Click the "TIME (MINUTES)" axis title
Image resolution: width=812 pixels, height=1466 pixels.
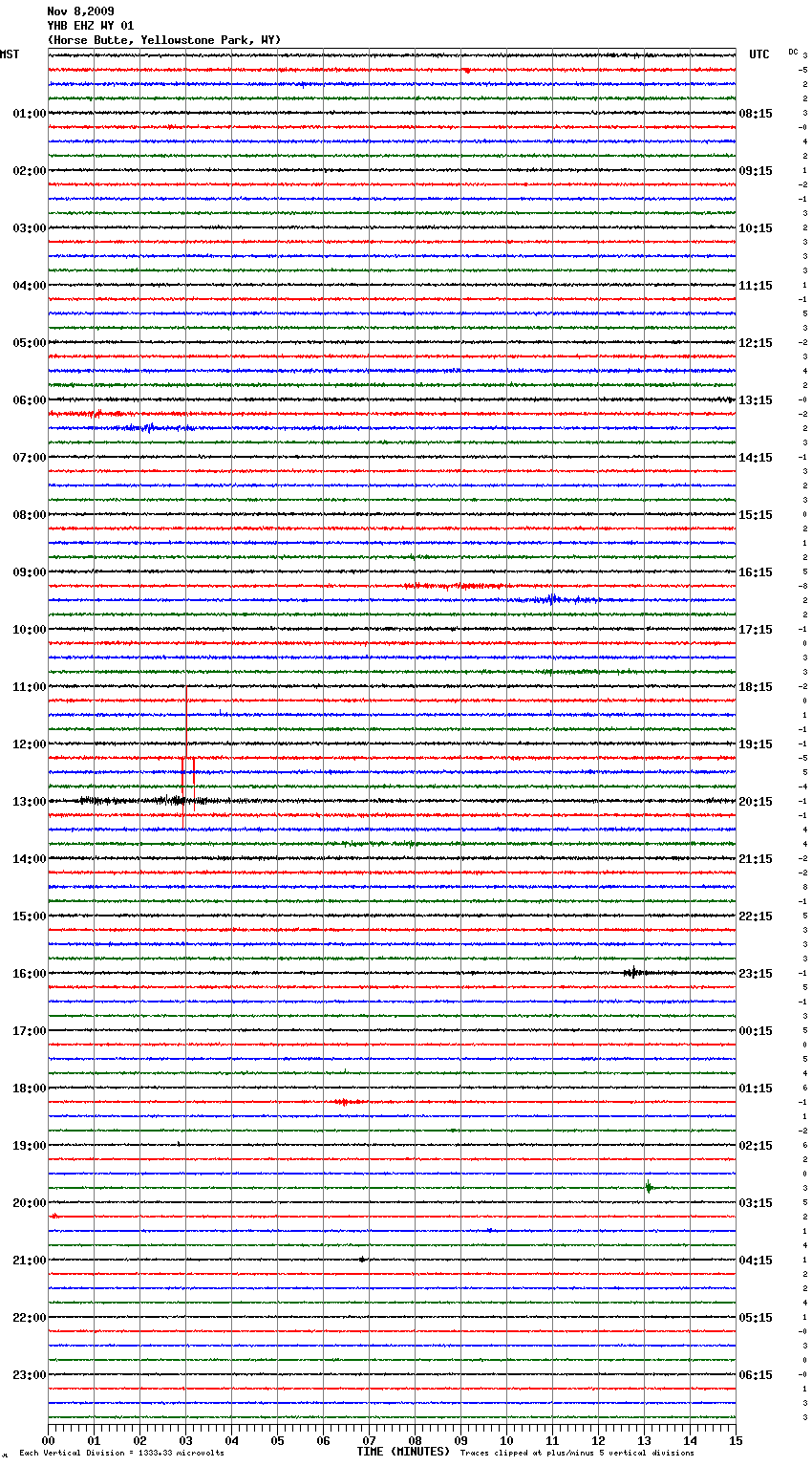pyautogui.click(x=403, y=1452)
